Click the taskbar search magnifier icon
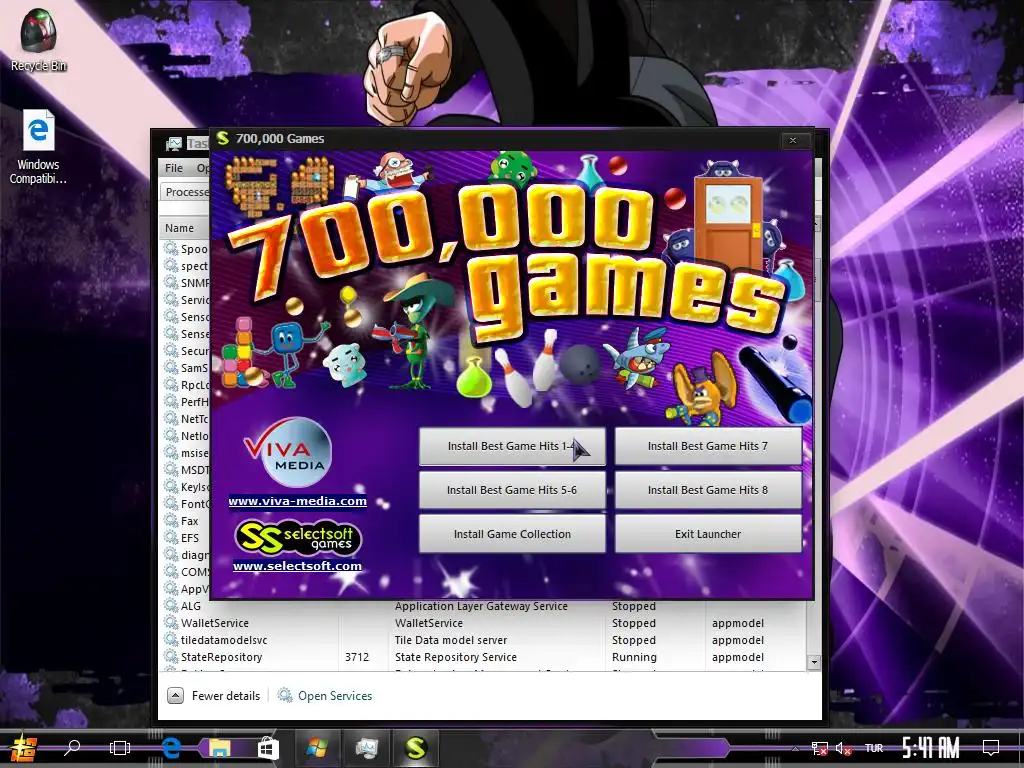 pos(72,746)
